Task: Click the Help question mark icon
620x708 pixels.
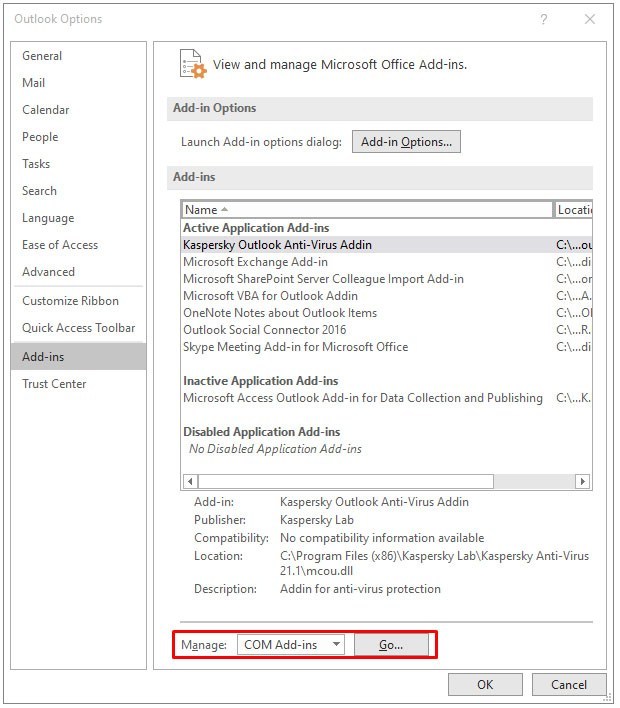Action: tap(544, 19)
